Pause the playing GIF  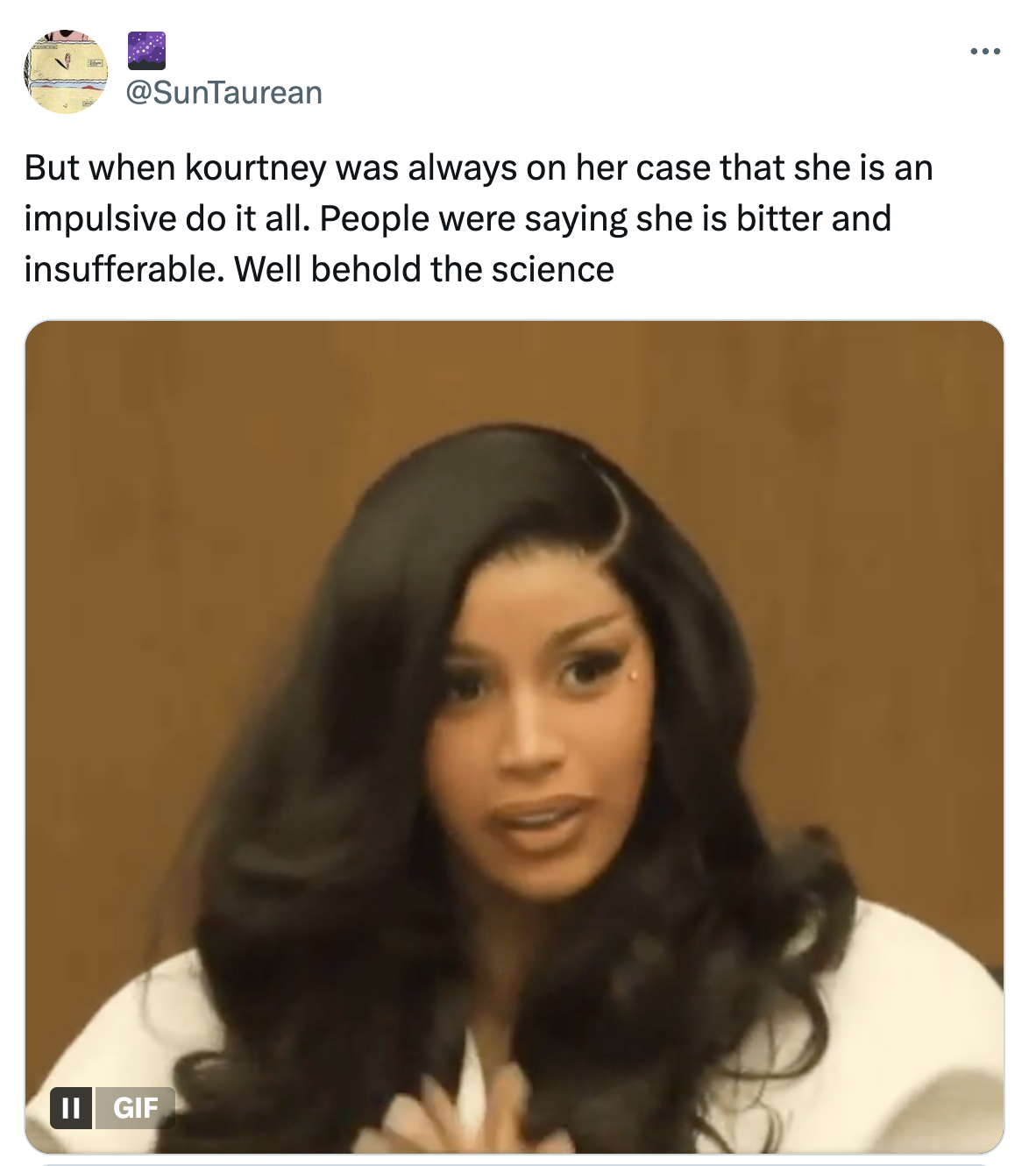click(71, 1107)
